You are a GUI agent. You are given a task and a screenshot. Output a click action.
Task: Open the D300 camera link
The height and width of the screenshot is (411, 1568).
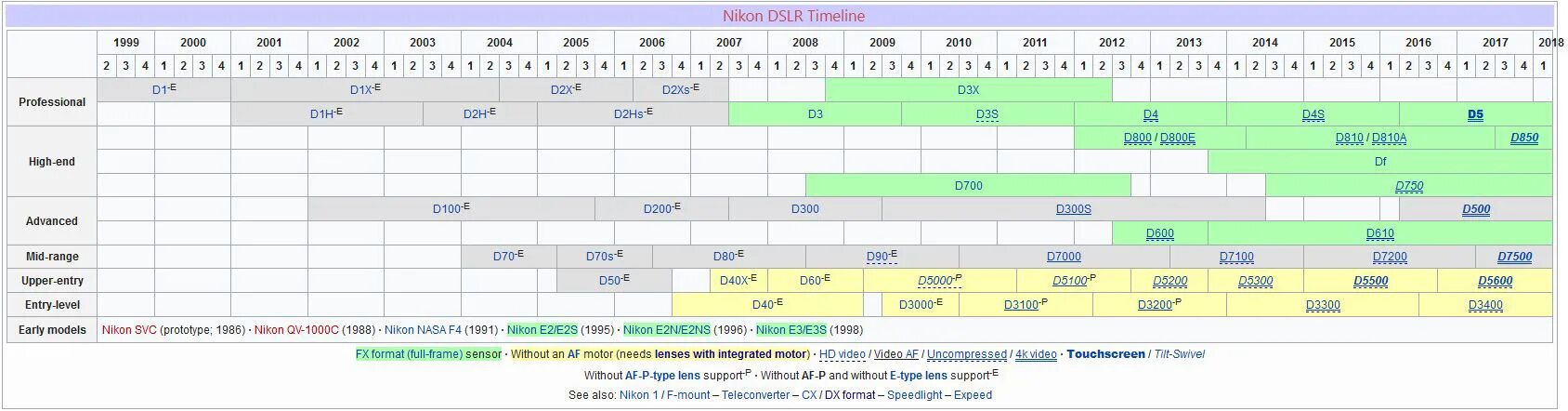point(804,209)
